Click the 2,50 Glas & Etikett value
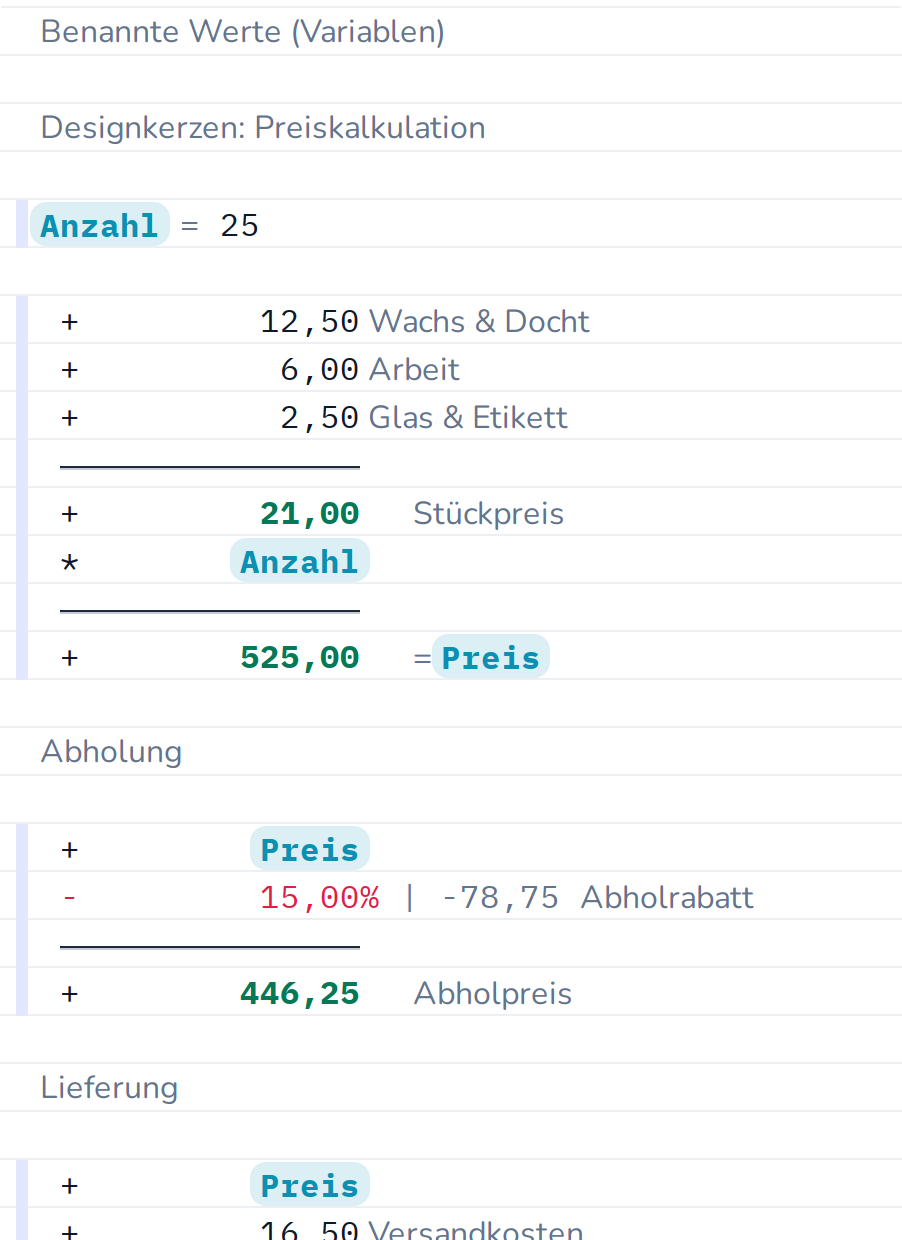This screenshot has width=902, height=1240. click(x=319, y=417)
